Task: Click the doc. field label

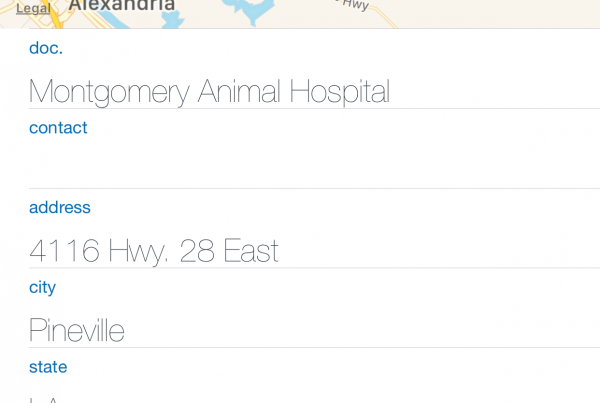Action: coord(46,48)
